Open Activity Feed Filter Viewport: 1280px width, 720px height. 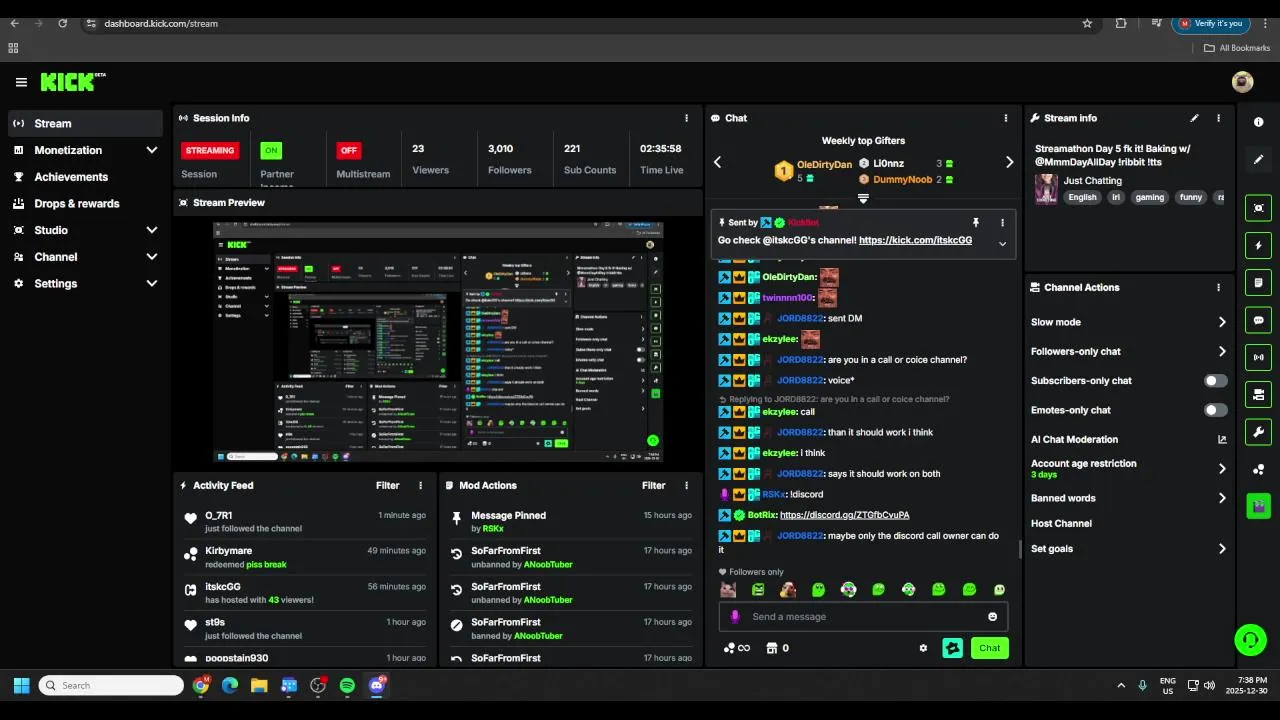[x=388, y=485]
